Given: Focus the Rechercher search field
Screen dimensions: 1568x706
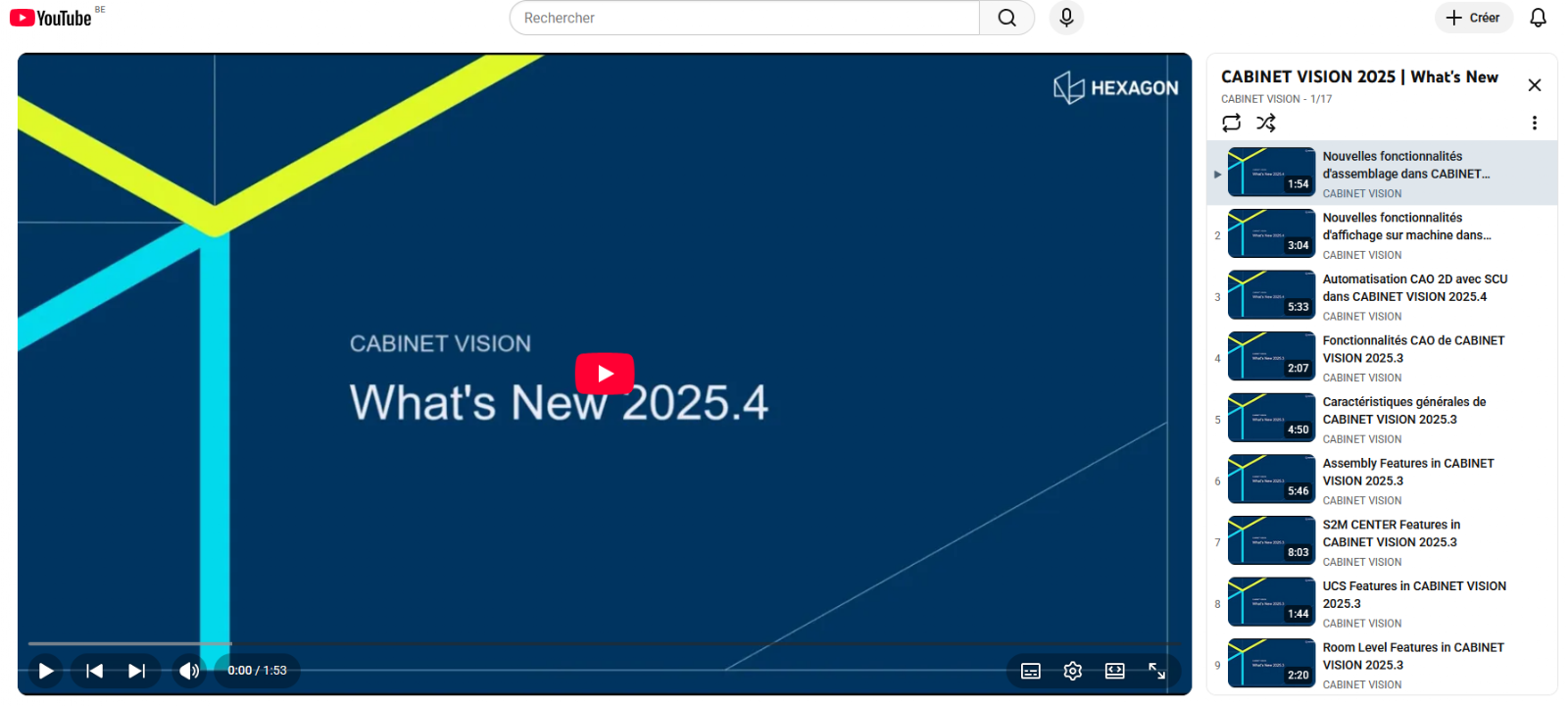Looking at the screenshot, I should coord(745,18).
